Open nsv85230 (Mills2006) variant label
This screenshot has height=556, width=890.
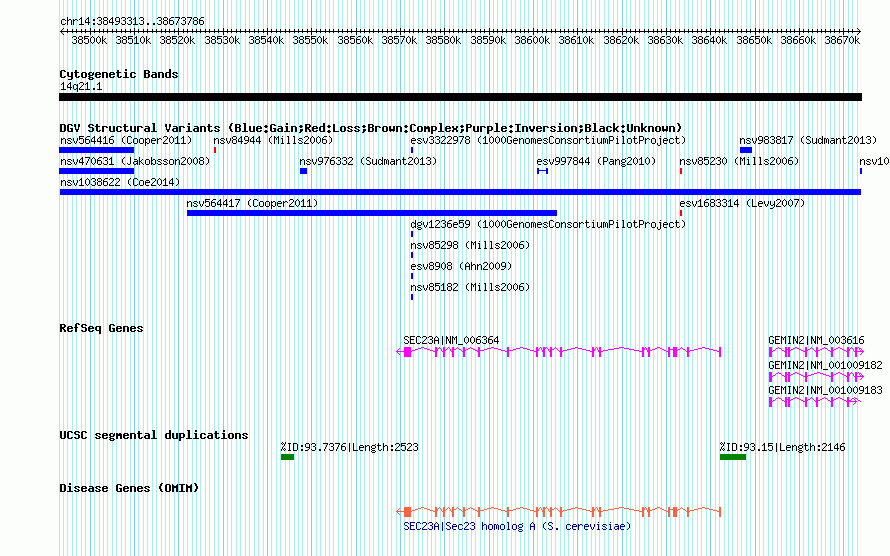click(x=739, y=161)
